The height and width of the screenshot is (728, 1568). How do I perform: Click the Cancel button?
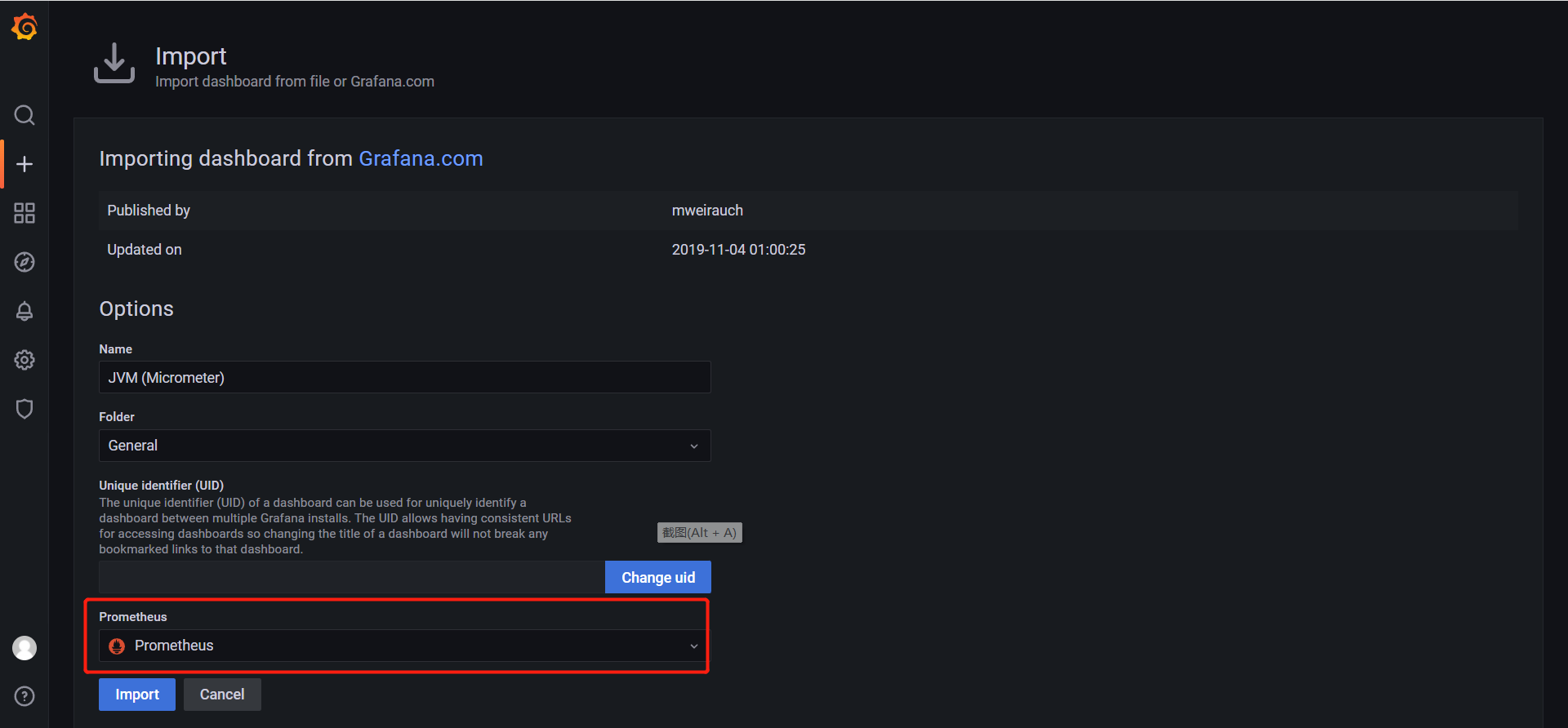tap(222, 695)
